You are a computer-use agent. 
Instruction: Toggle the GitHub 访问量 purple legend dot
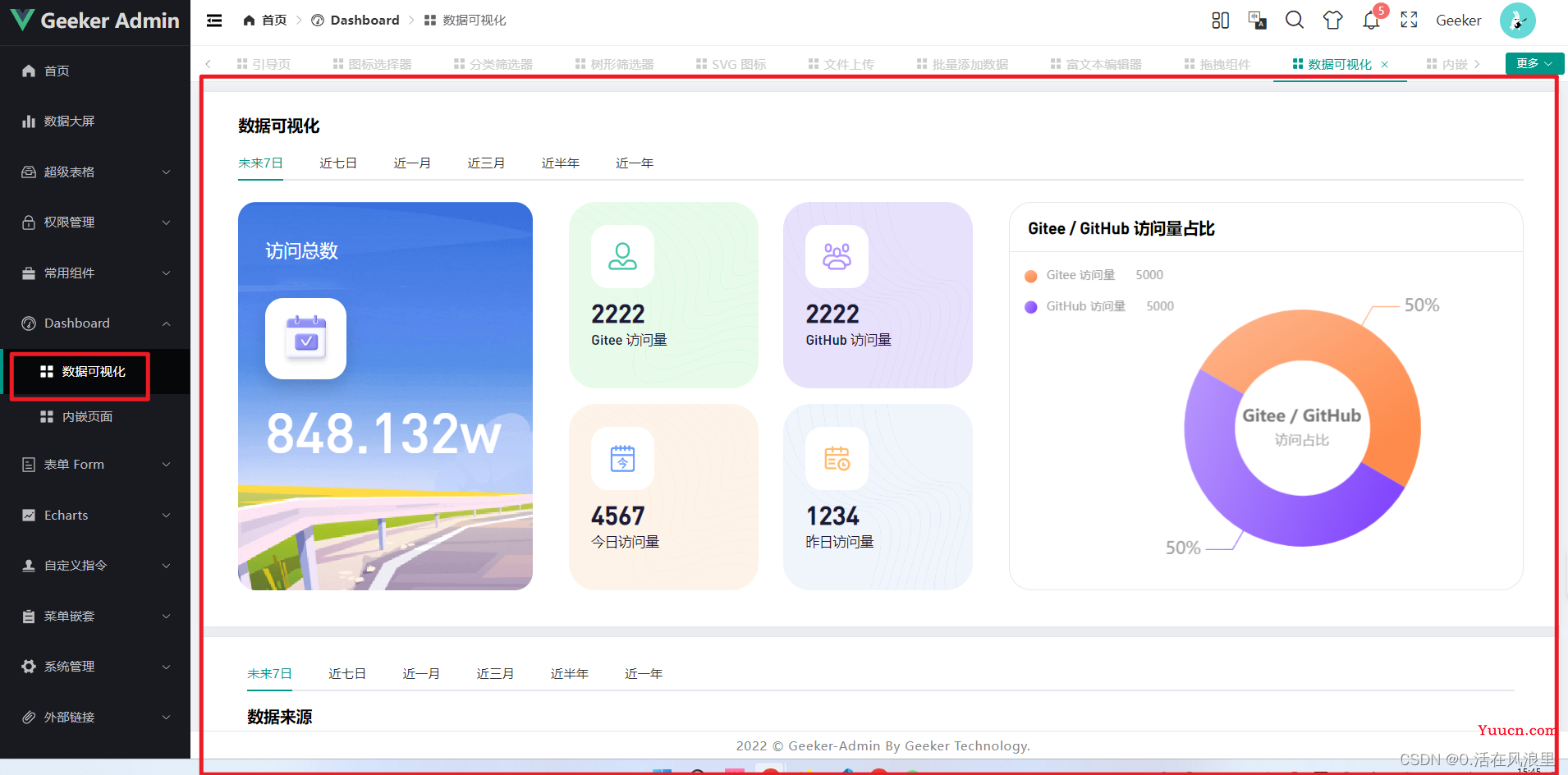[1031, 307]
